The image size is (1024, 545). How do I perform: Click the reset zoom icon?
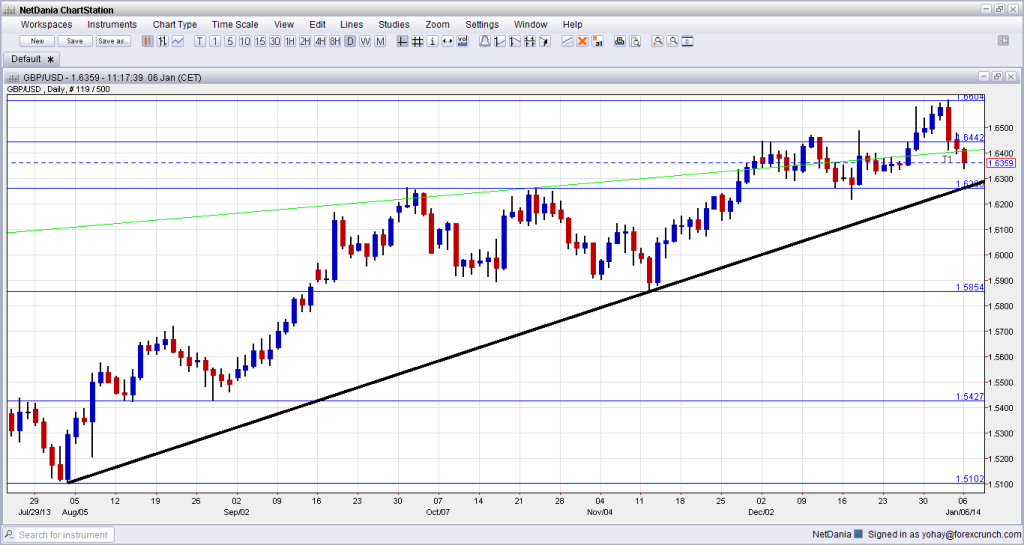tap(687, 41)
